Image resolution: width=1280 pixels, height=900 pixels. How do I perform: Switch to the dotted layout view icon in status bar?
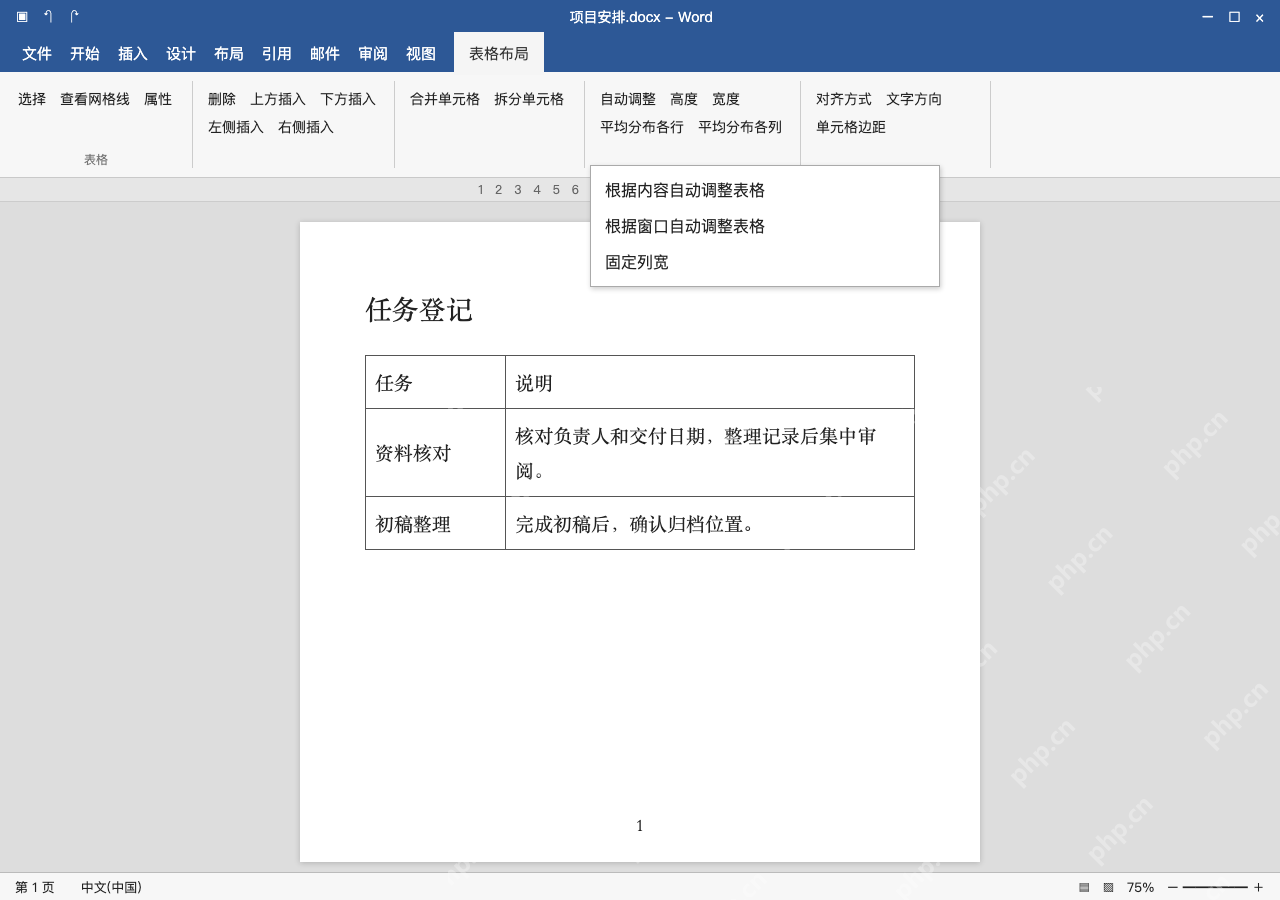point(1108,887)
